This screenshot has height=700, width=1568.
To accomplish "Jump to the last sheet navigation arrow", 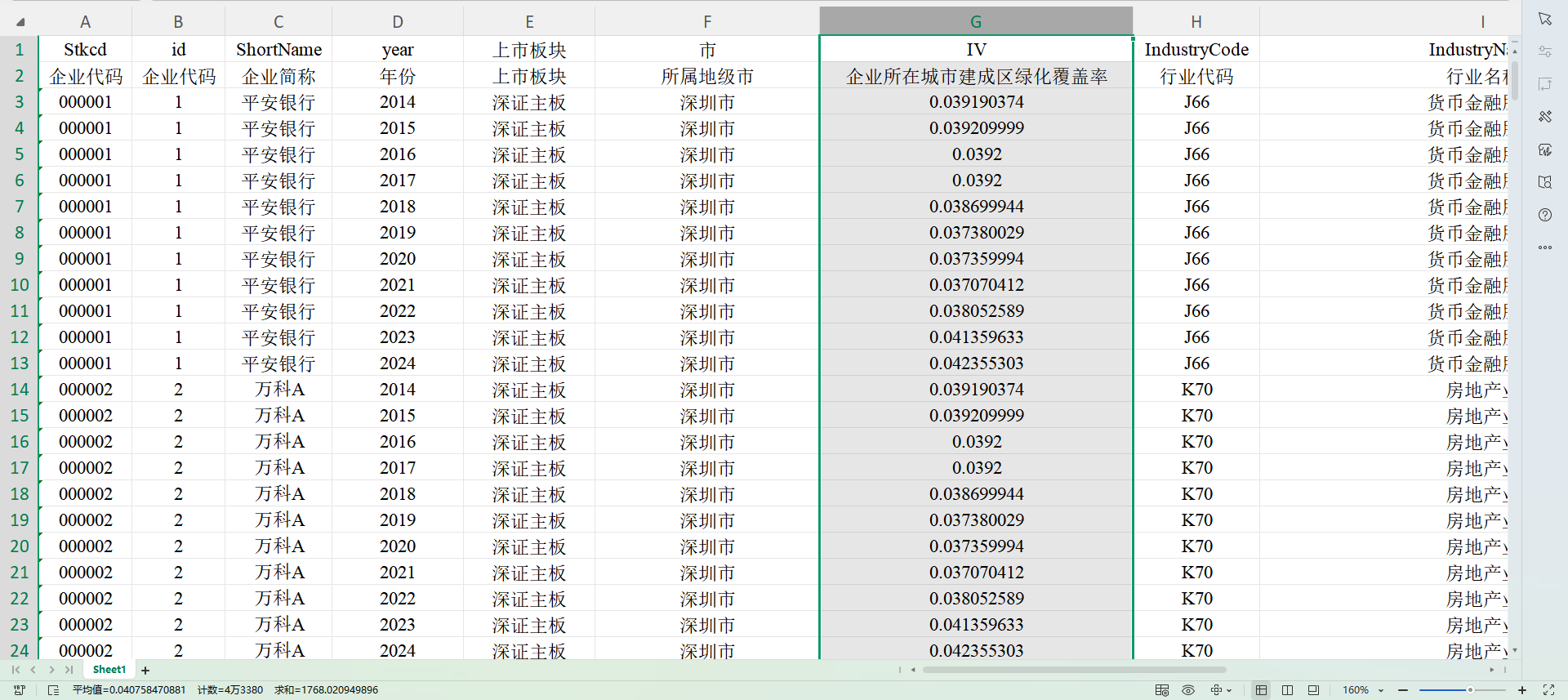I will point(69,670).
